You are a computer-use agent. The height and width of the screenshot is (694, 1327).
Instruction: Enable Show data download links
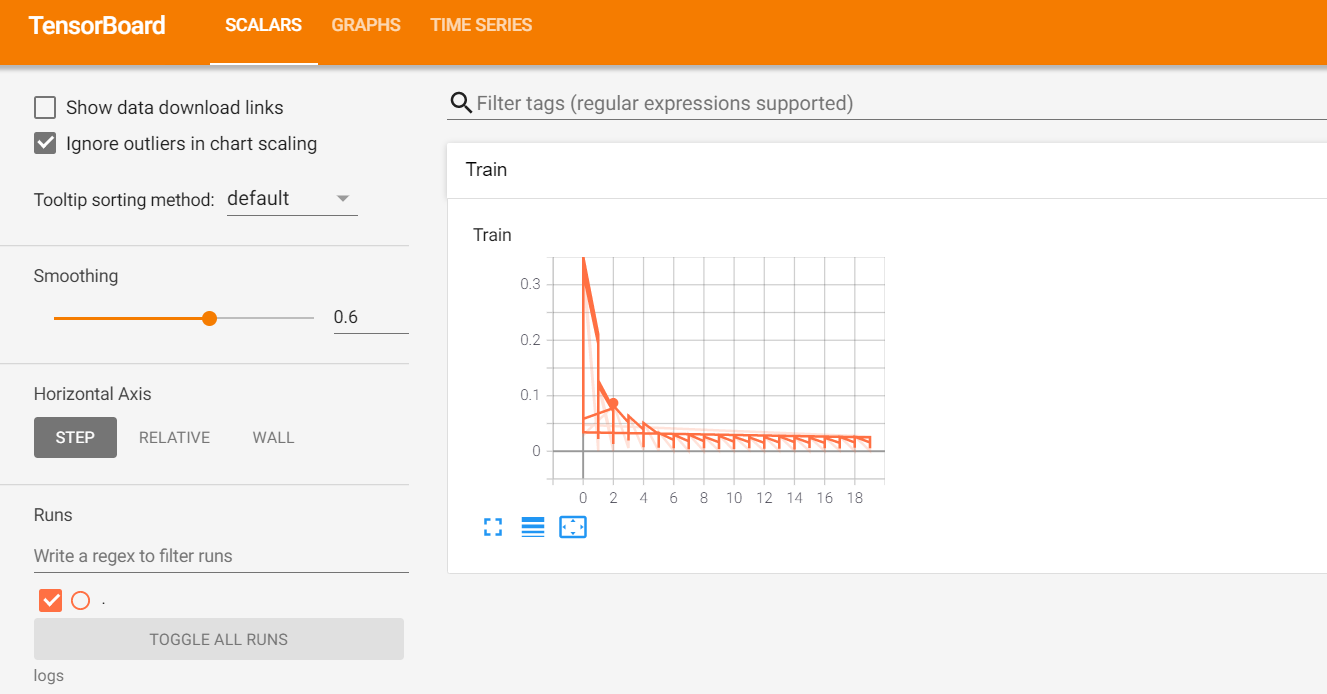[44, 107]
